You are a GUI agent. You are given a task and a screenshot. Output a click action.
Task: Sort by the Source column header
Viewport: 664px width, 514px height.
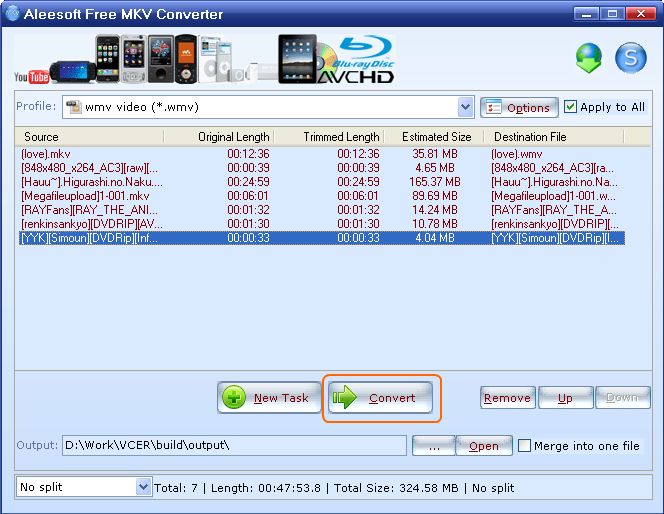point(89,137)
